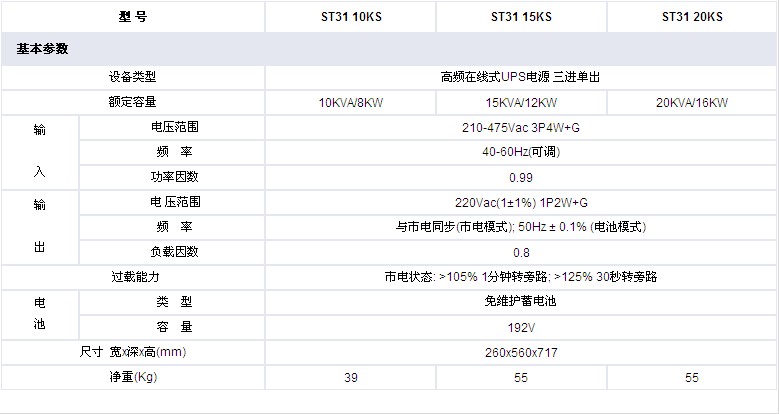This screenshot has height=414, width=779.
Task: Select the 10KVA/8KW capacity cell
Action: click(349, 103)
